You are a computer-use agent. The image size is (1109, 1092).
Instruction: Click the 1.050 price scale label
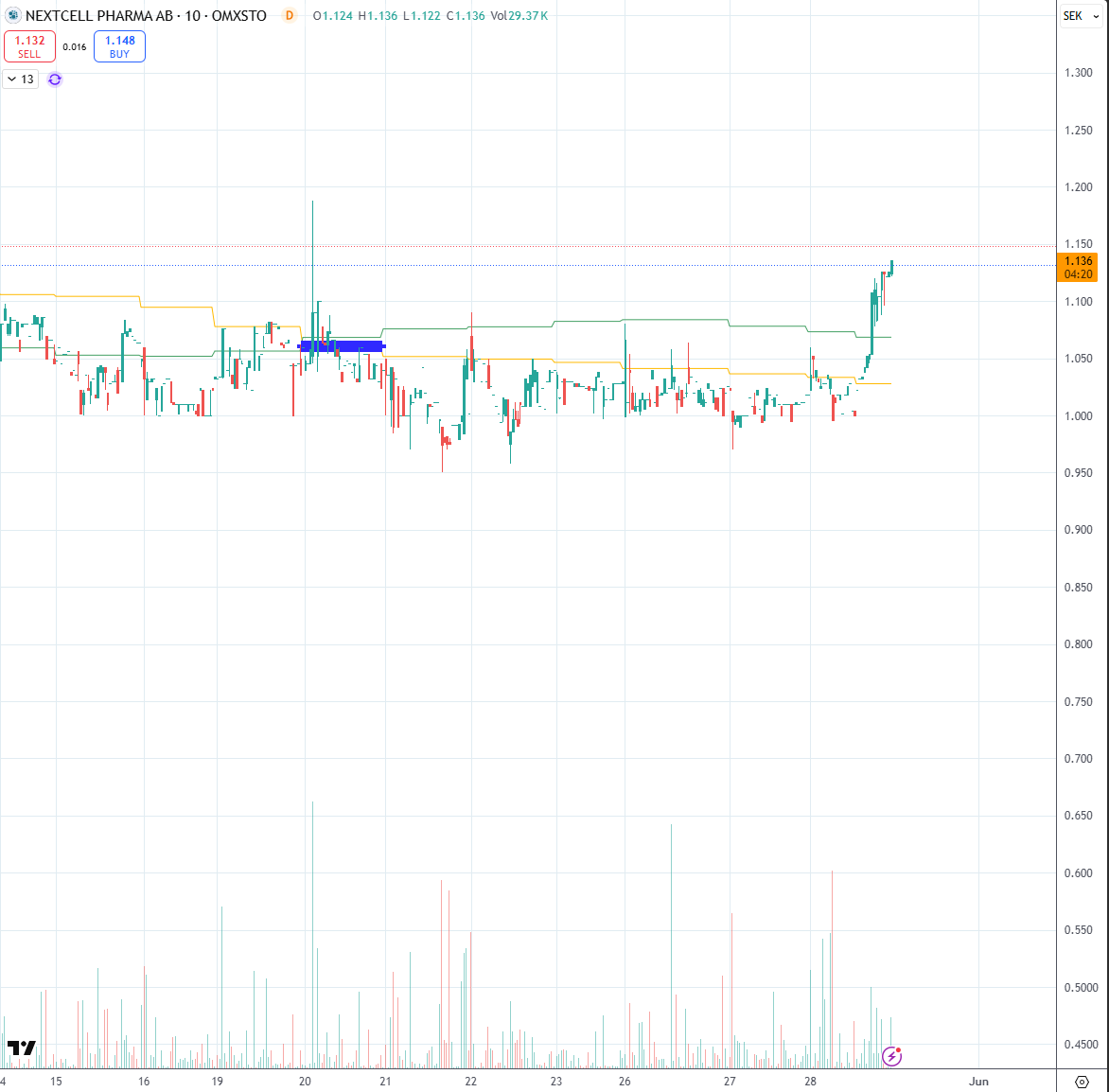click(x=1078, y=359)
